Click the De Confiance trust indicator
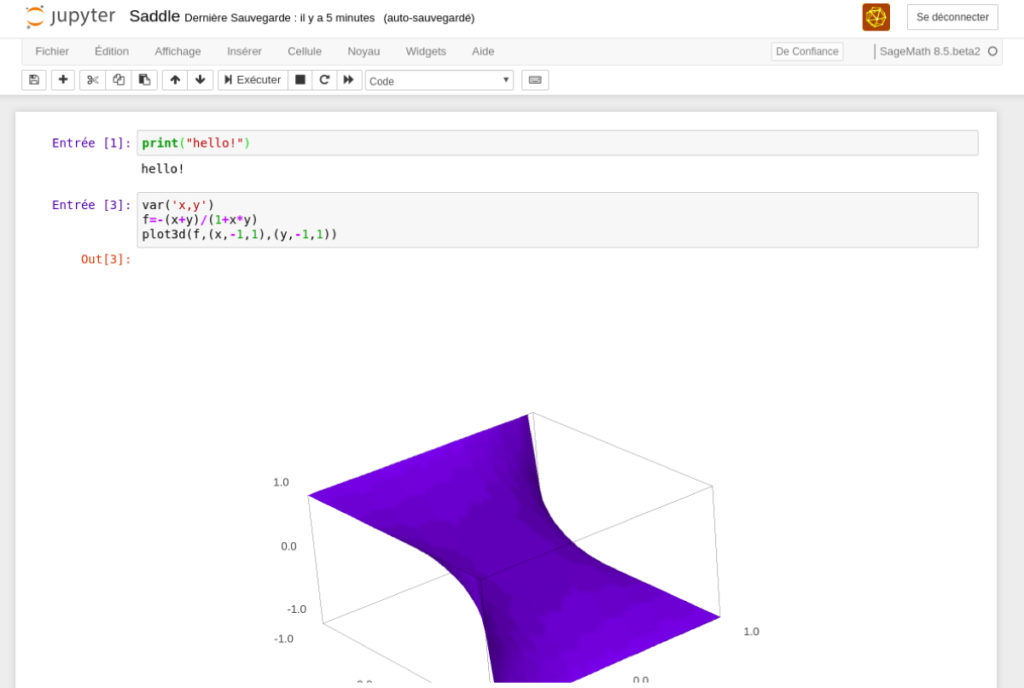 pyautogui.click(x=806, y=51)
